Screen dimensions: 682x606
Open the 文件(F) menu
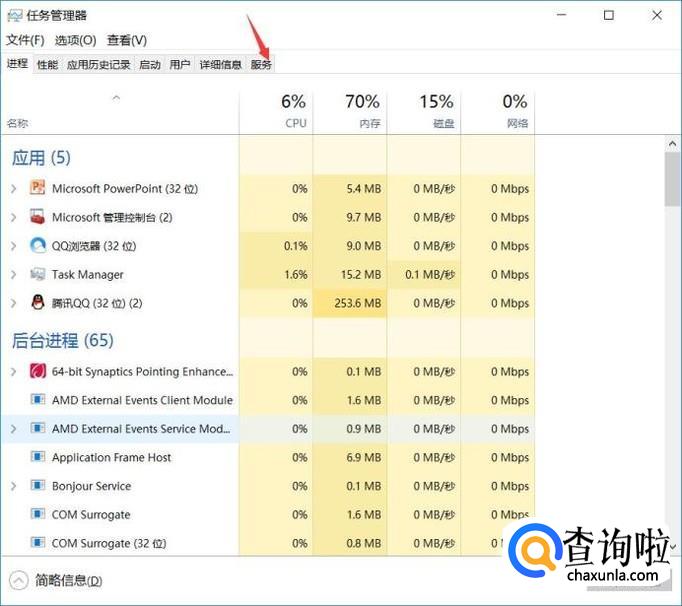pyautogui.click(x=25, y=40)
